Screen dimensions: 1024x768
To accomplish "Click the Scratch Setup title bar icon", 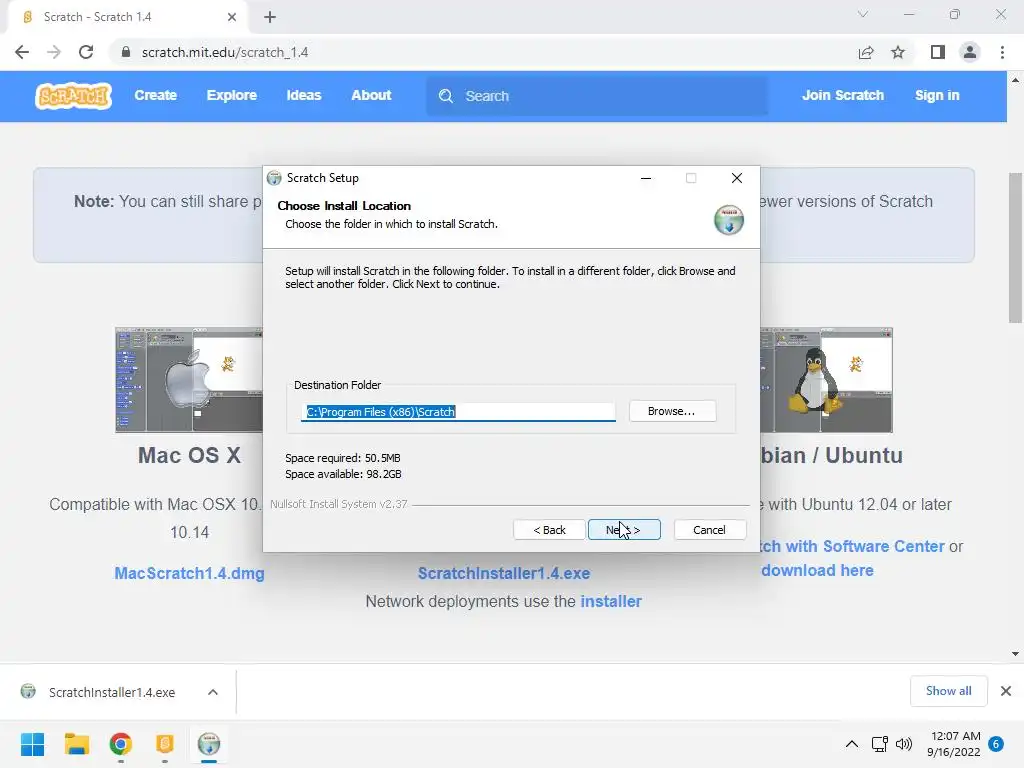I will 274,178.
